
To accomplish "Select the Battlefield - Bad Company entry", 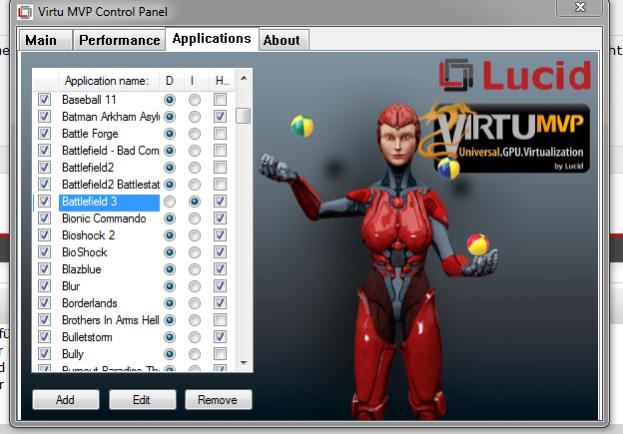I will coord(110,151).
